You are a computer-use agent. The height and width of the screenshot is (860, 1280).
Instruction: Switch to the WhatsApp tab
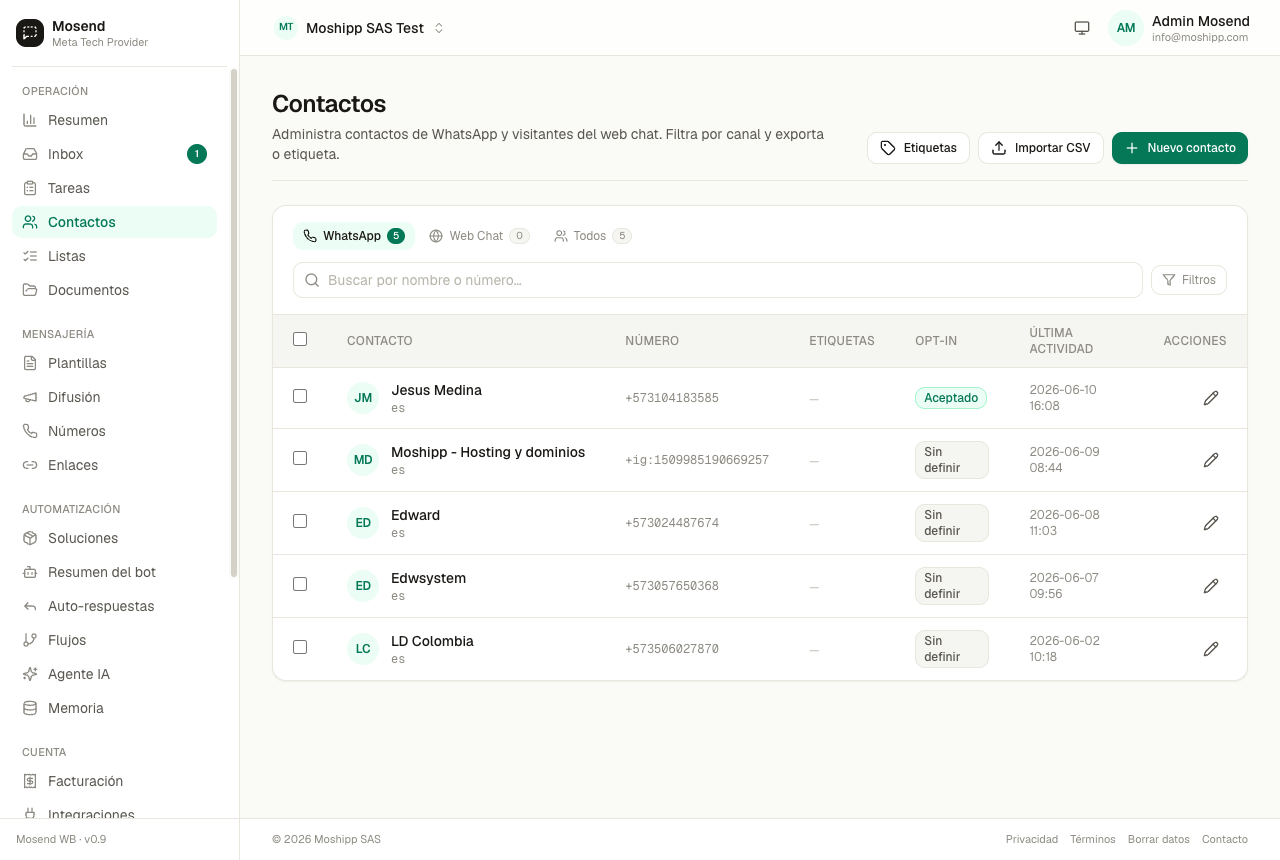354,236
